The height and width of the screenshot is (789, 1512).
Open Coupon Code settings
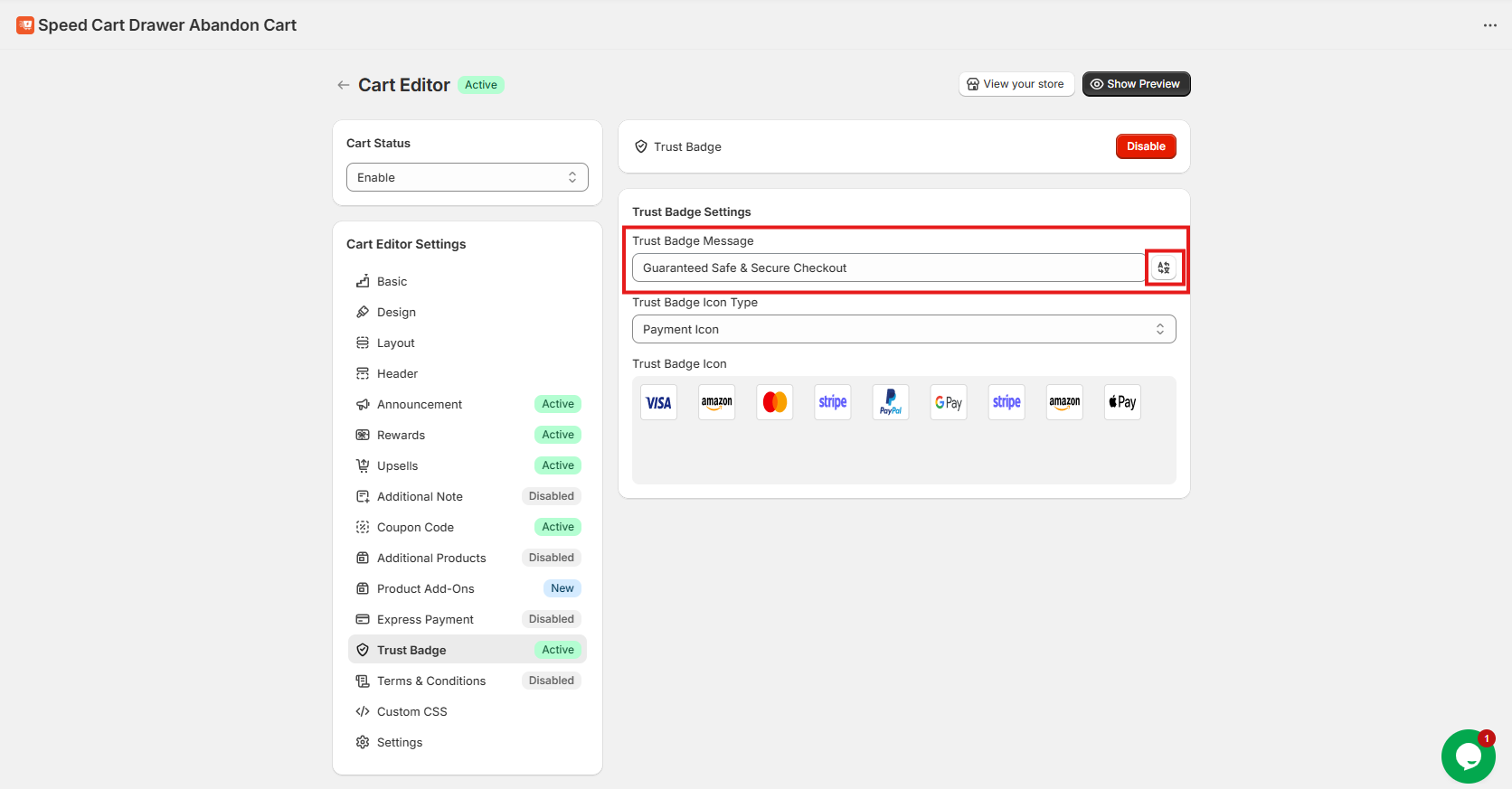point(415,527)
